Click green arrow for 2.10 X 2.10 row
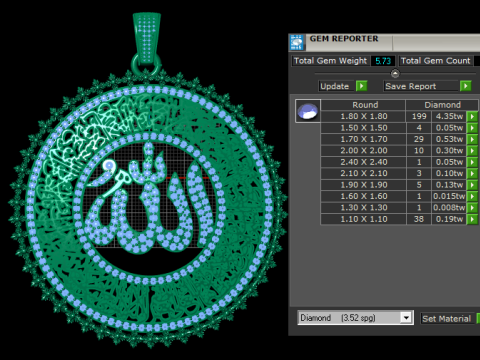Viewport: 480px width, 360px height. (x=472, y=173)
